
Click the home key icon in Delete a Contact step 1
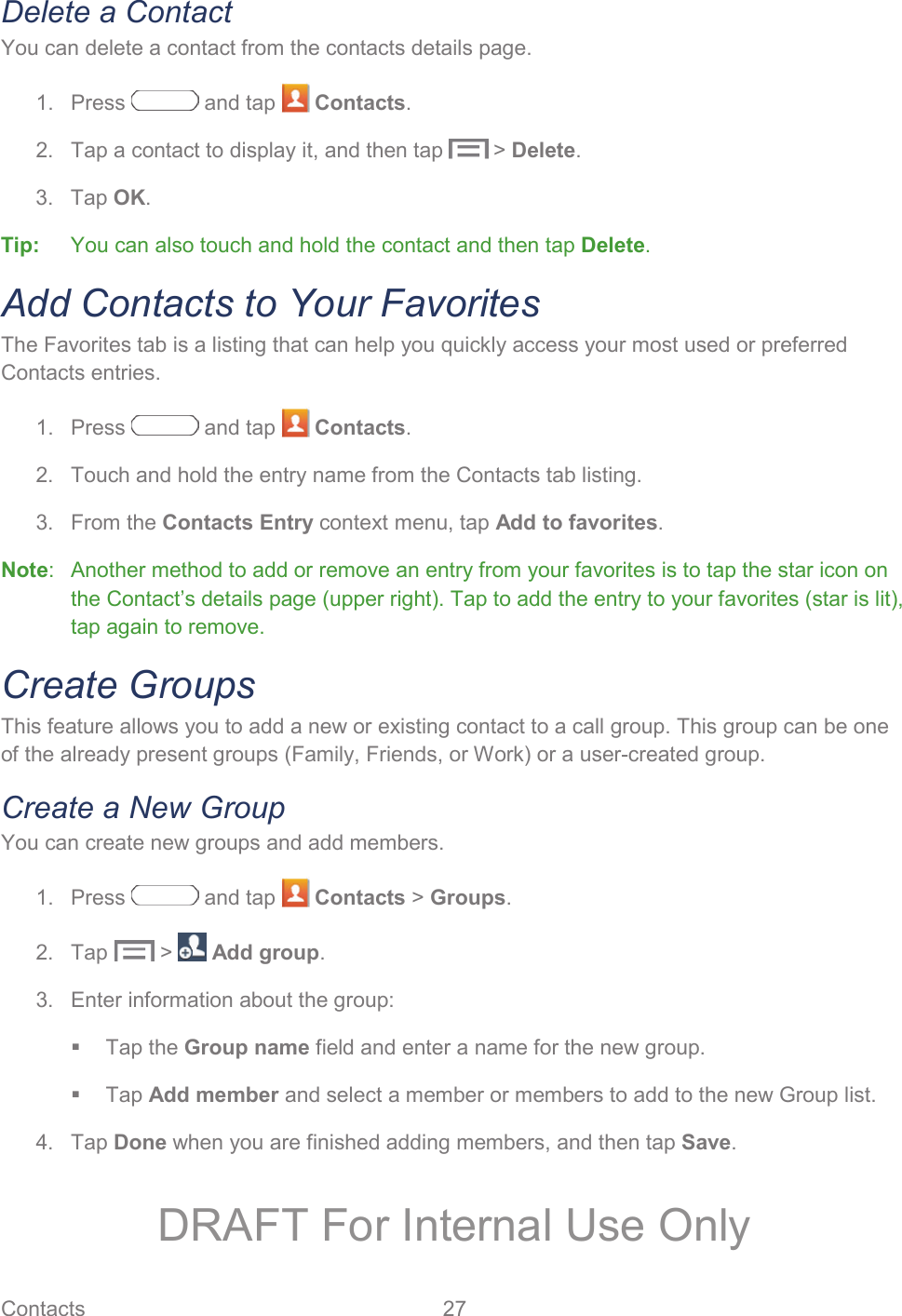[x=165, y=101]
